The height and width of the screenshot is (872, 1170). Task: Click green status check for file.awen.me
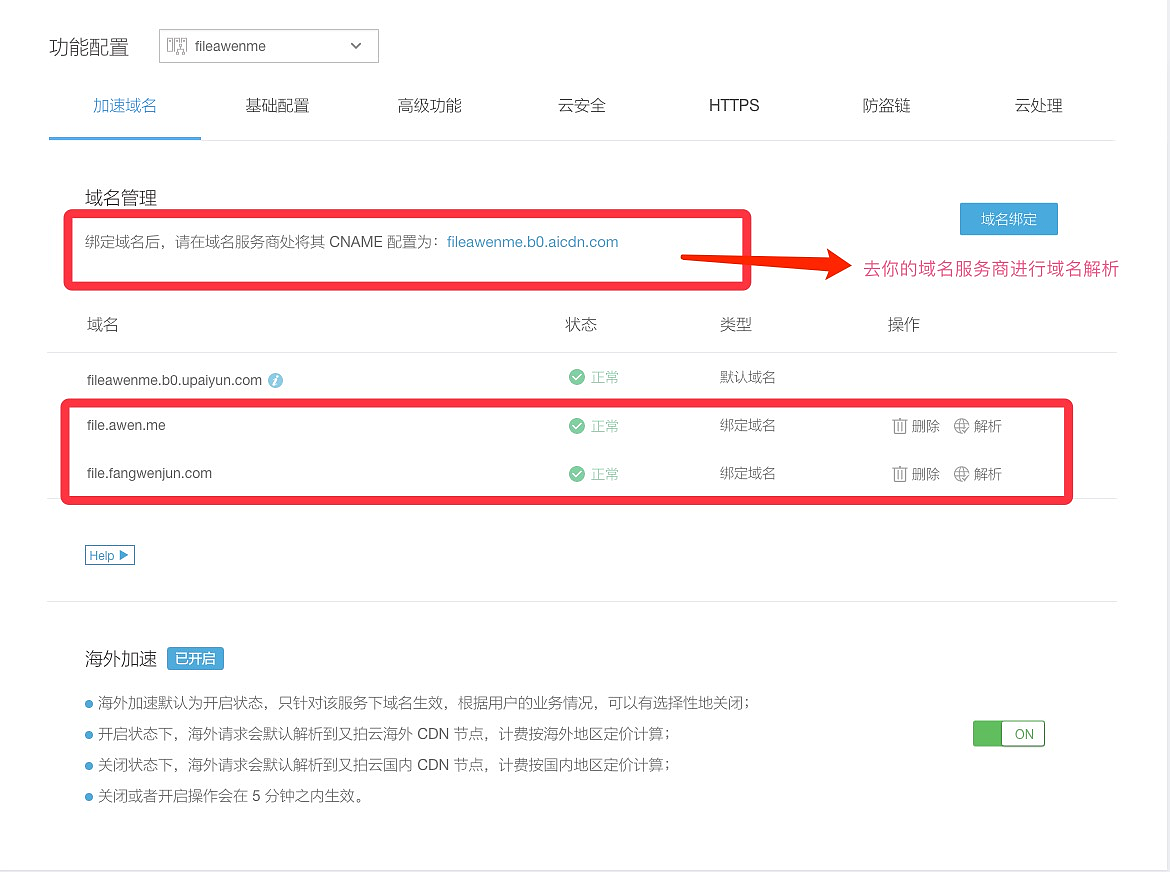coord(576,426)
